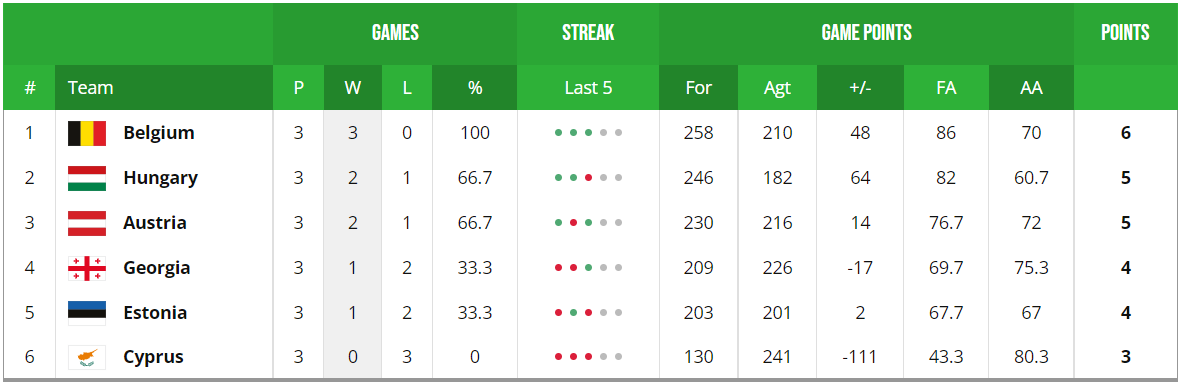Image resolution: width=1181 pixels, height=382 pixels.
Task: Click the Last 5 column header
Action: tap(588, 87)
